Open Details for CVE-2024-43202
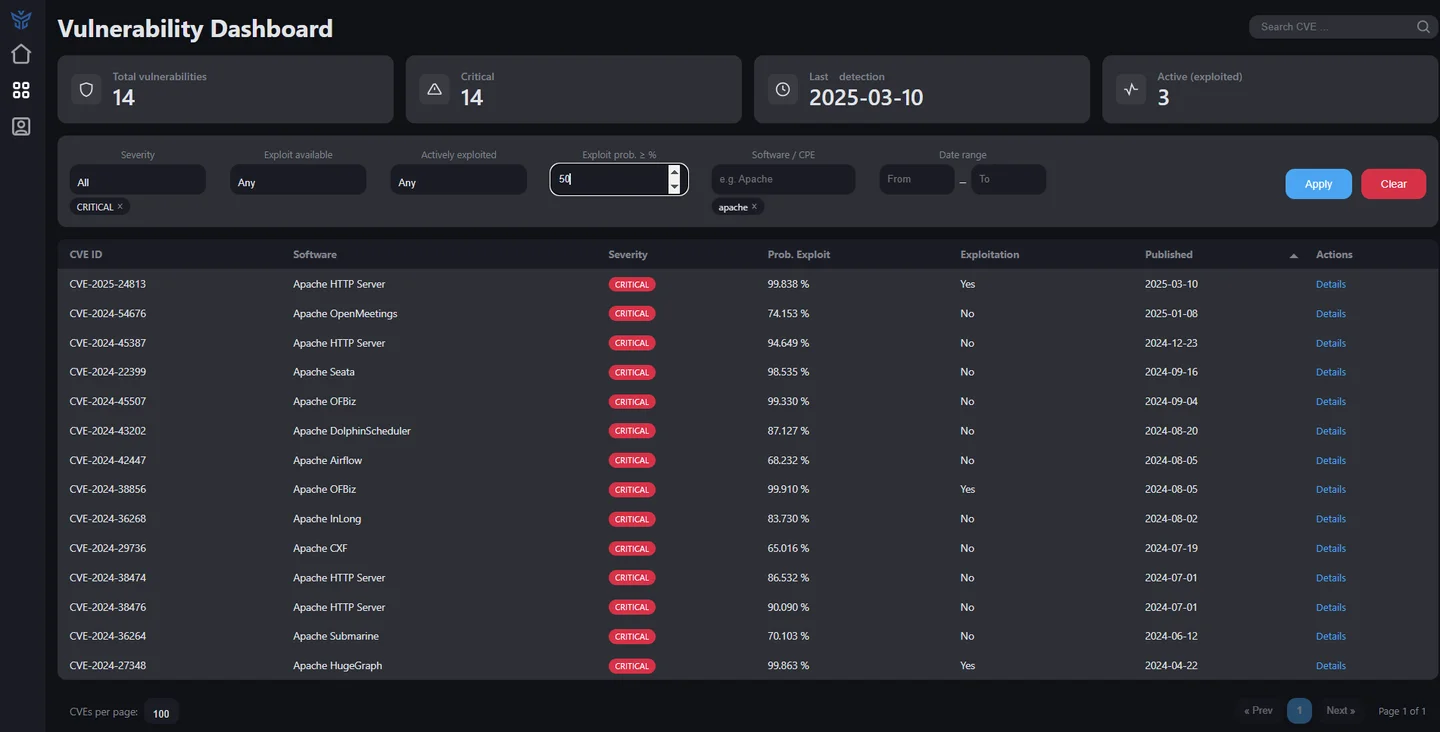 point(1331,431)
